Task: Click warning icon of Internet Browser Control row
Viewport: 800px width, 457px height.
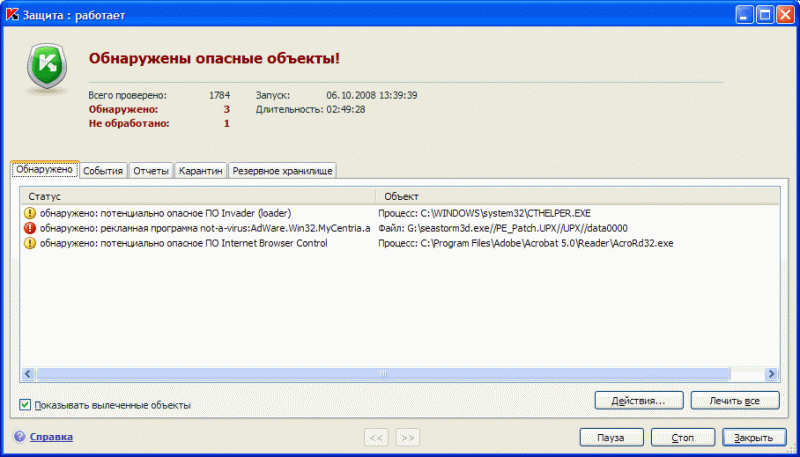Action: click(30, 243)
